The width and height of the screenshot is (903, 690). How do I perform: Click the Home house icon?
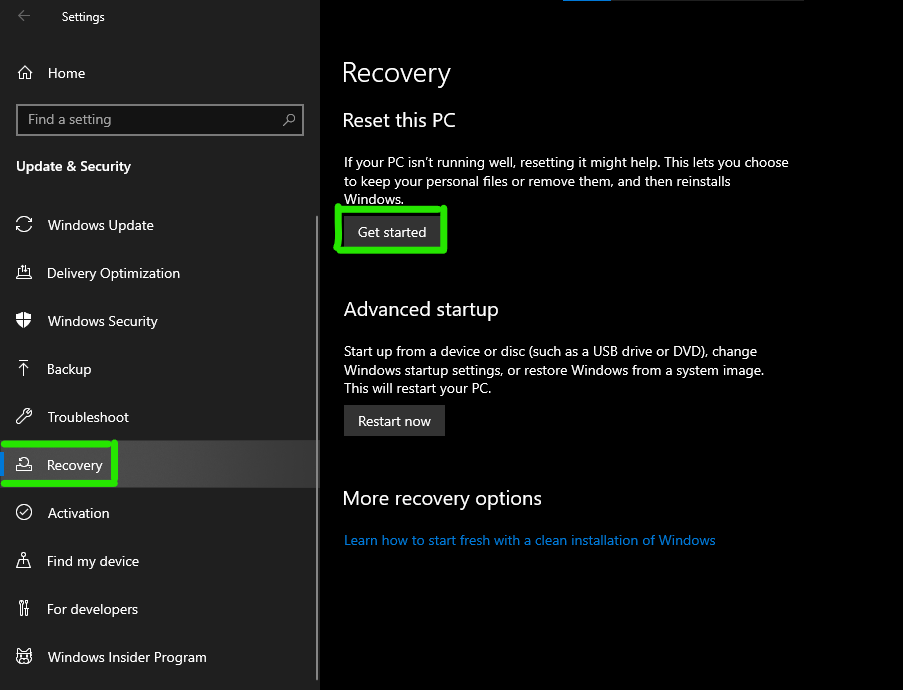[25, 73]
